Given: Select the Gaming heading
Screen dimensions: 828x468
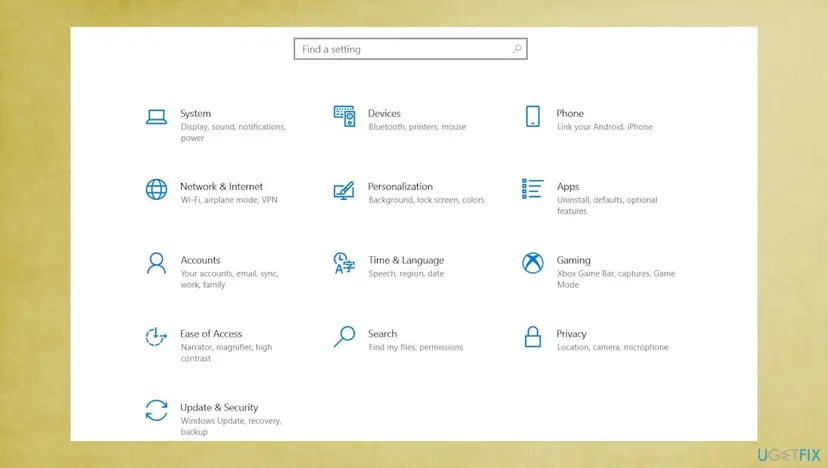Looking at the screenshot, I should coord(573,260).
